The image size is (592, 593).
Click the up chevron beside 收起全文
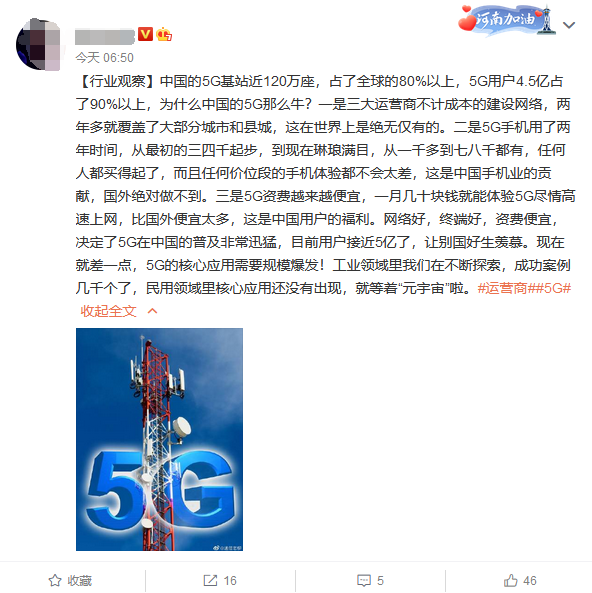tap(152, 311)
